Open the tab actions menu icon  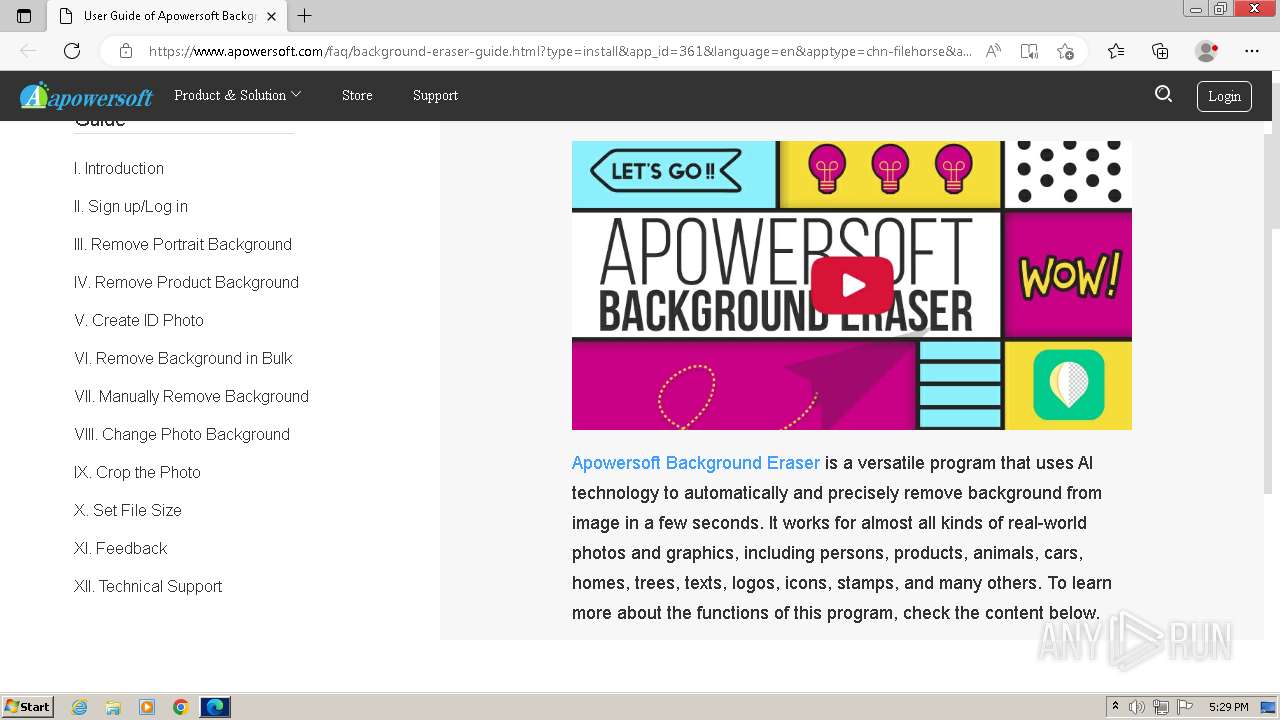click(24, 16)
